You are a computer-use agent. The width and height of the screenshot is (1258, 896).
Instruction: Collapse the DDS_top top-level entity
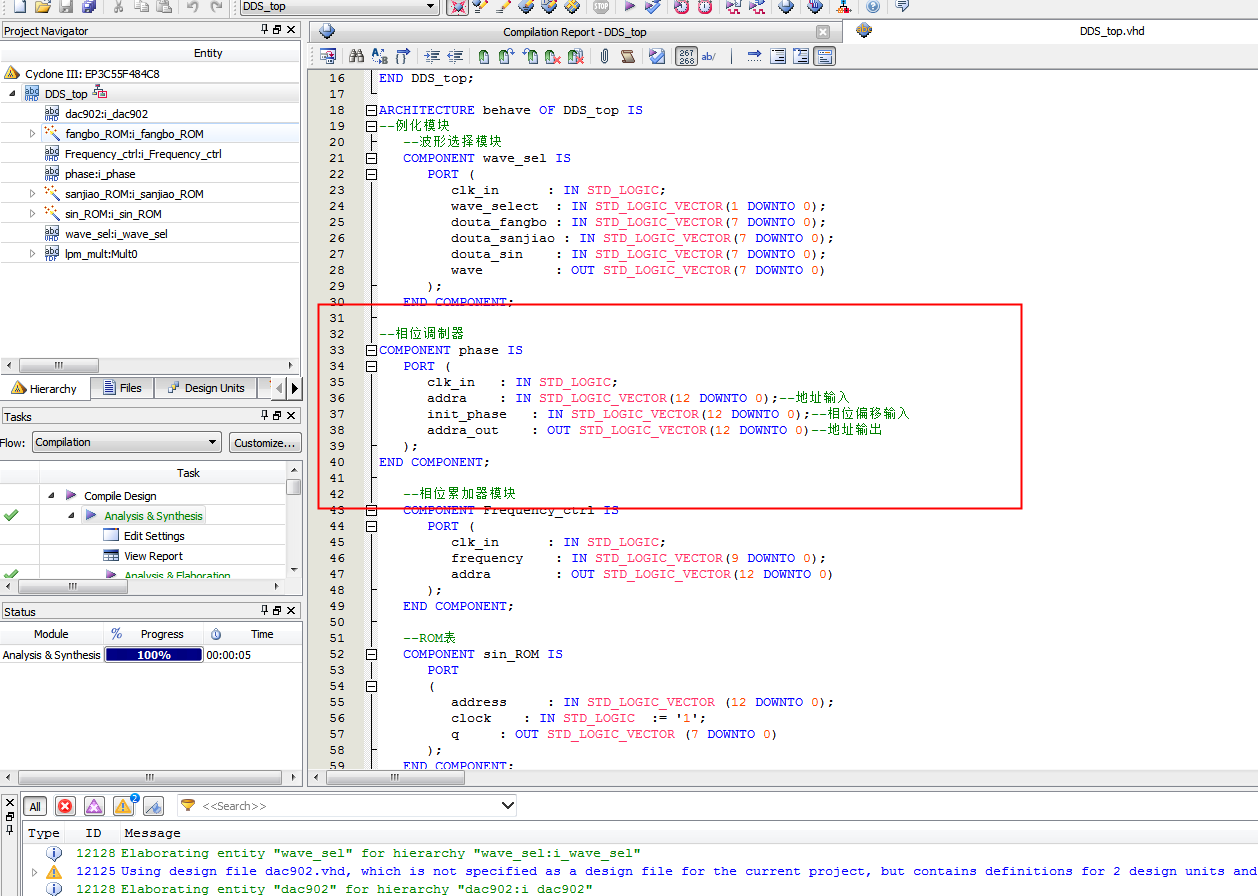pos(12,93)
